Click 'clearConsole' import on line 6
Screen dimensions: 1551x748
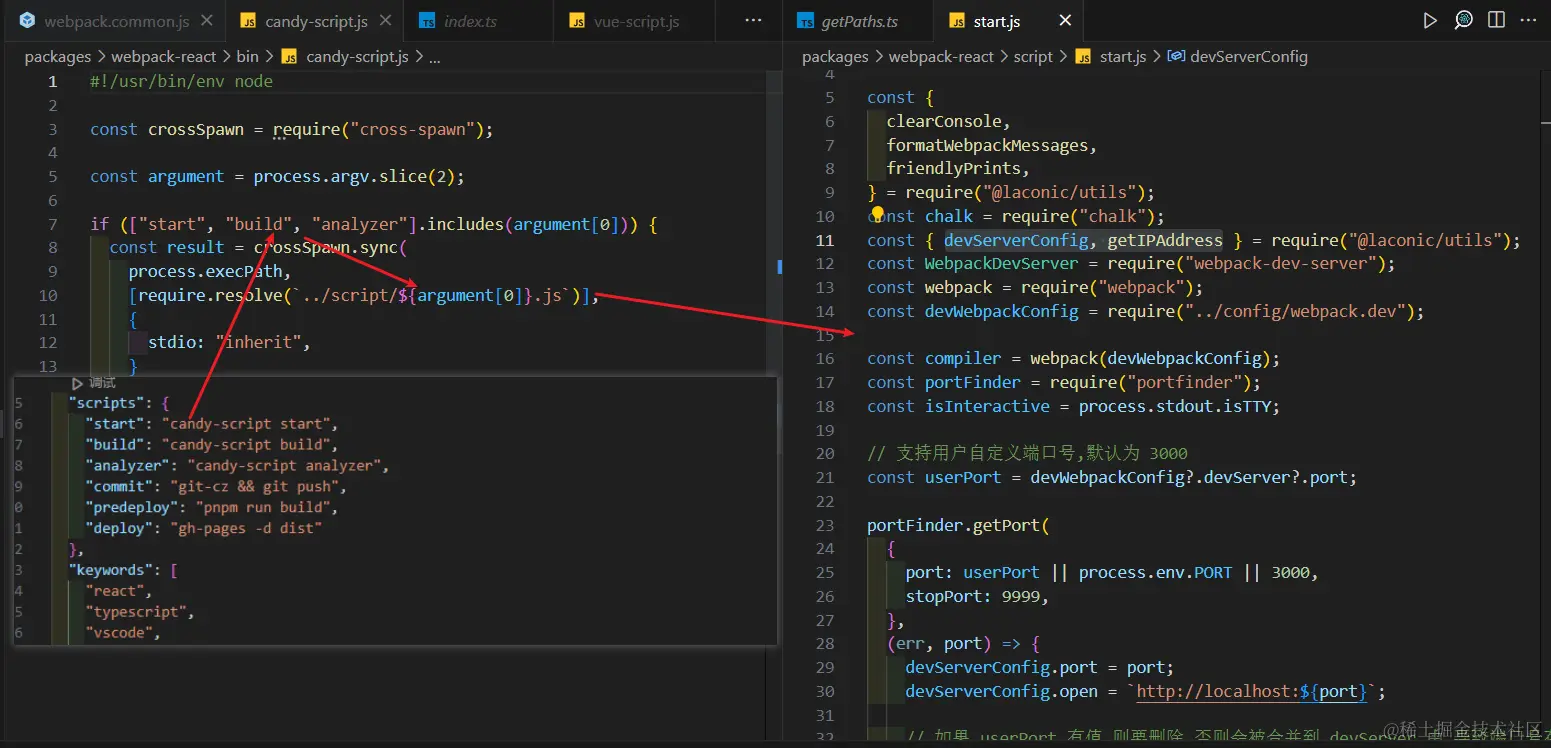coord(944,121)
